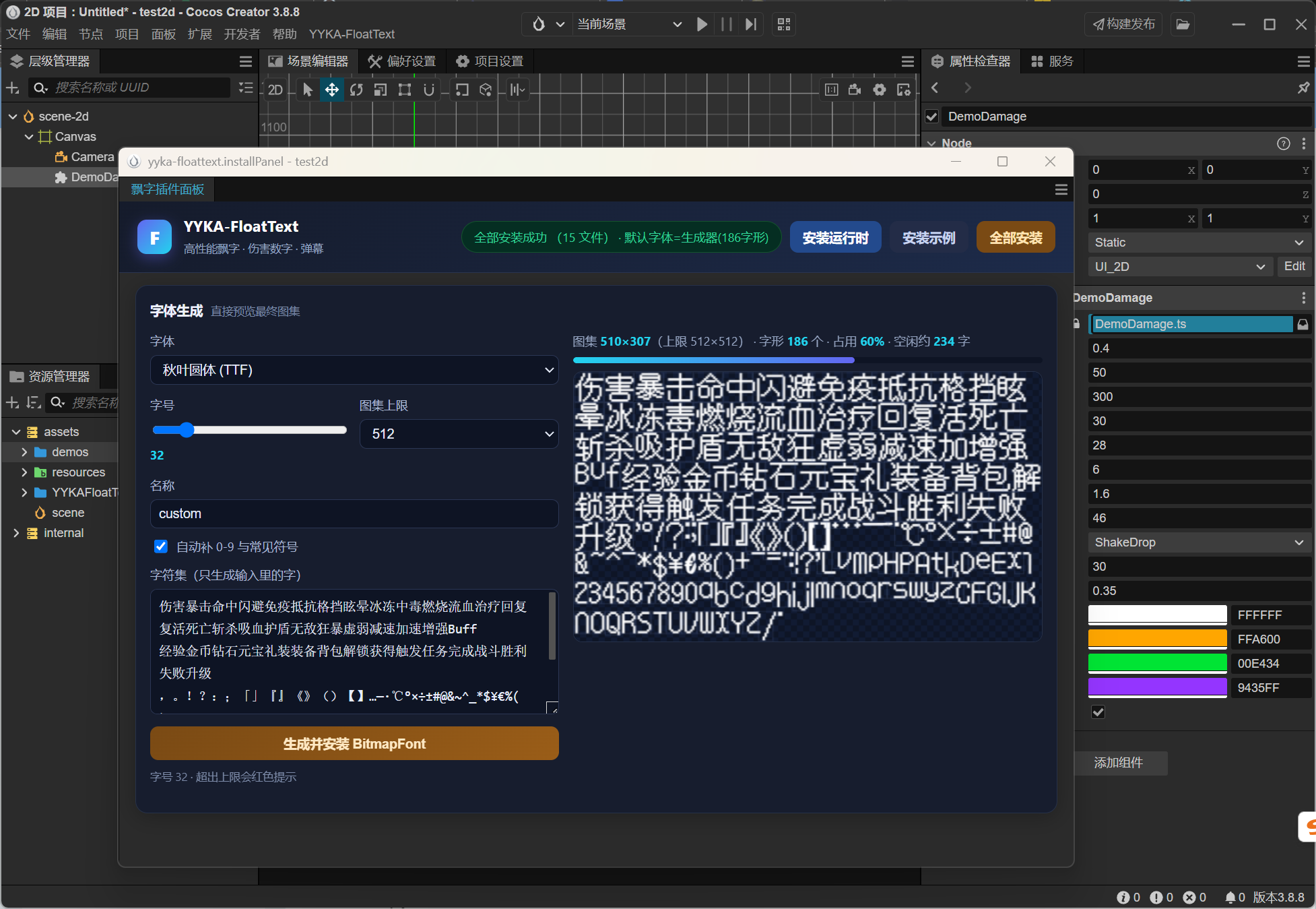This screenshot has height=909, width=1316.
Task: Open the Static mobility dropdown
Action: point(1199,243)
